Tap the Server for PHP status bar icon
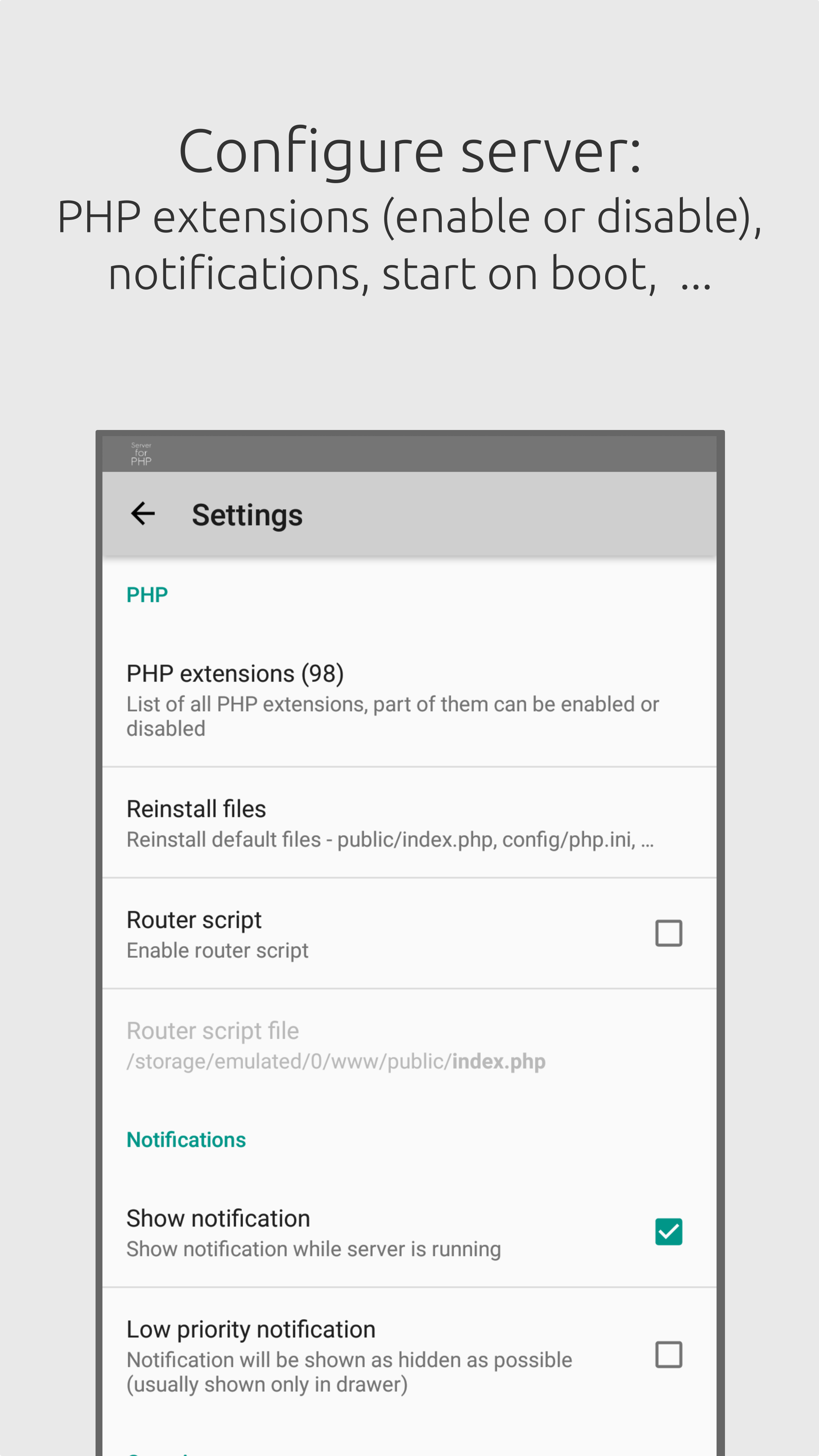This screenshot has width=819, height=1456. (x=141, y=454)
